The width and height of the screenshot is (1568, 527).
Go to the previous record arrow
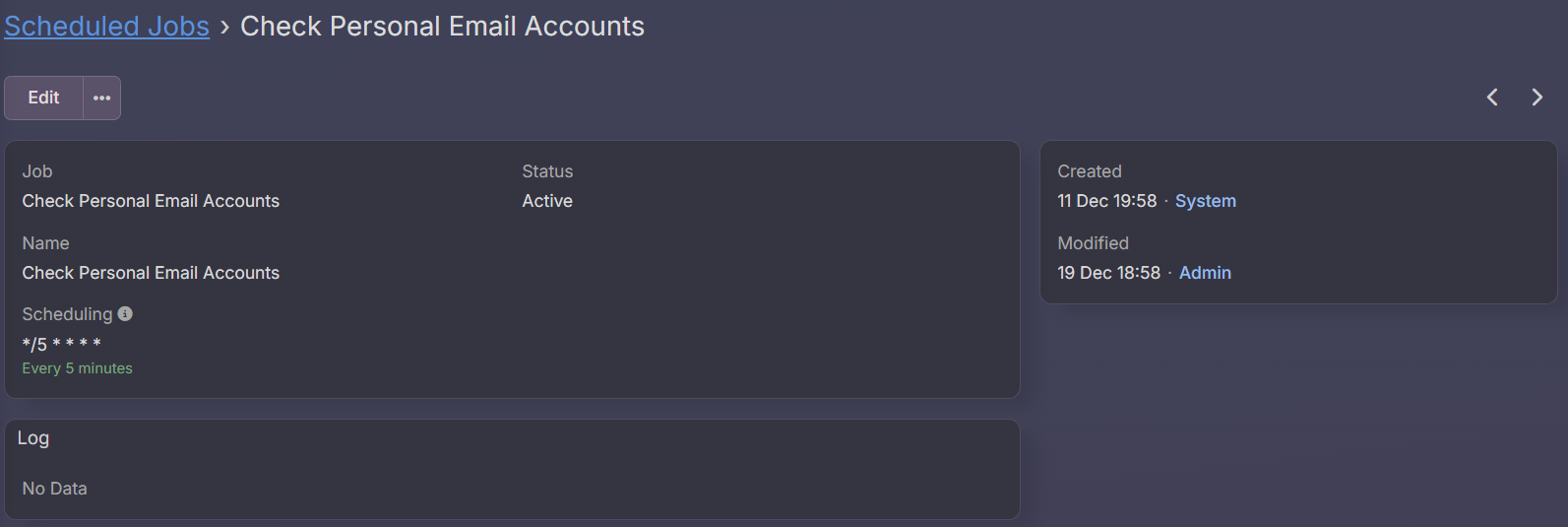pyautogui.click(x=1492, y=98)
